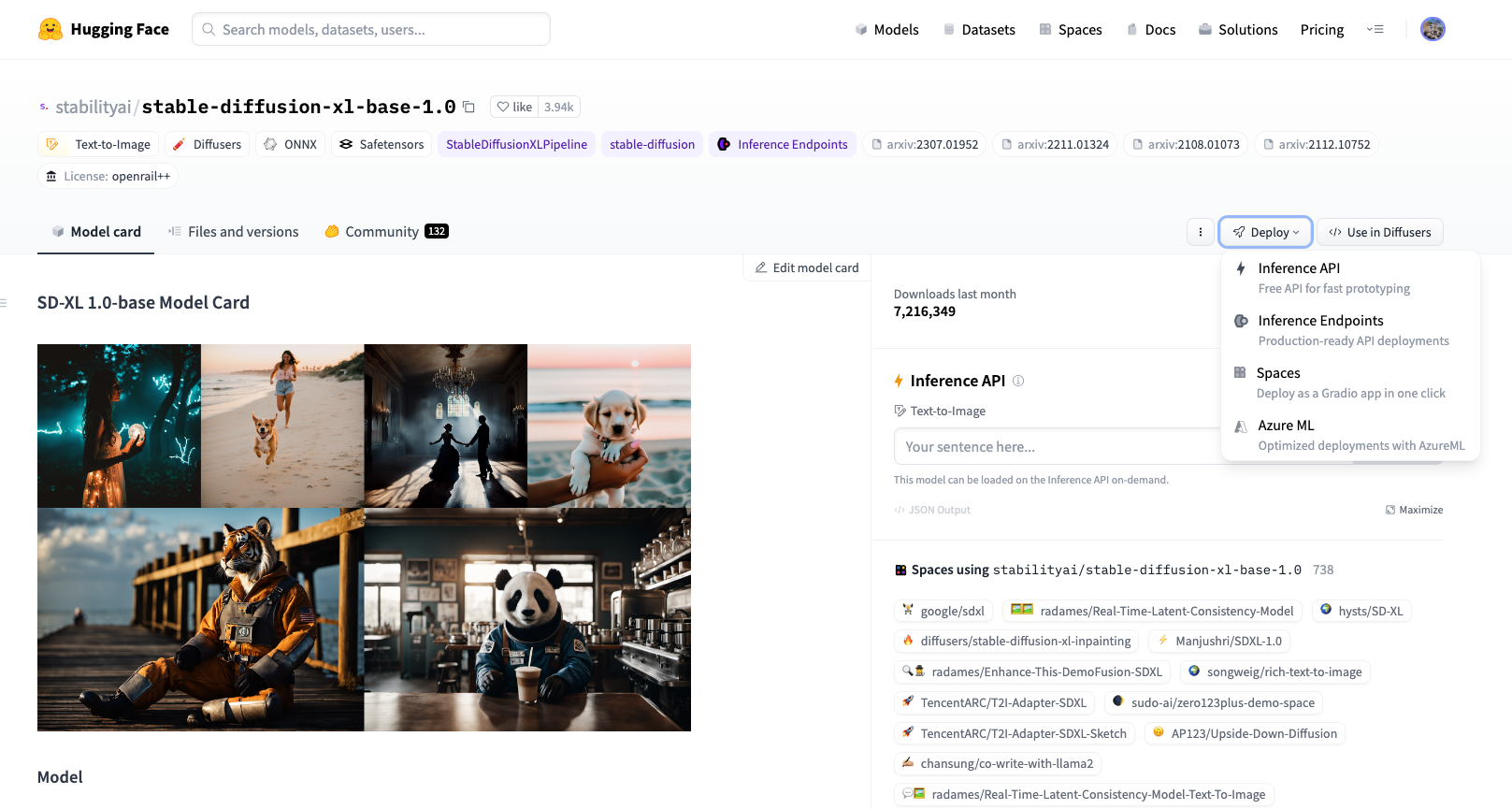Click the stabilityai organization name link
Viewport: 1512px width, 809px height.
94,107
